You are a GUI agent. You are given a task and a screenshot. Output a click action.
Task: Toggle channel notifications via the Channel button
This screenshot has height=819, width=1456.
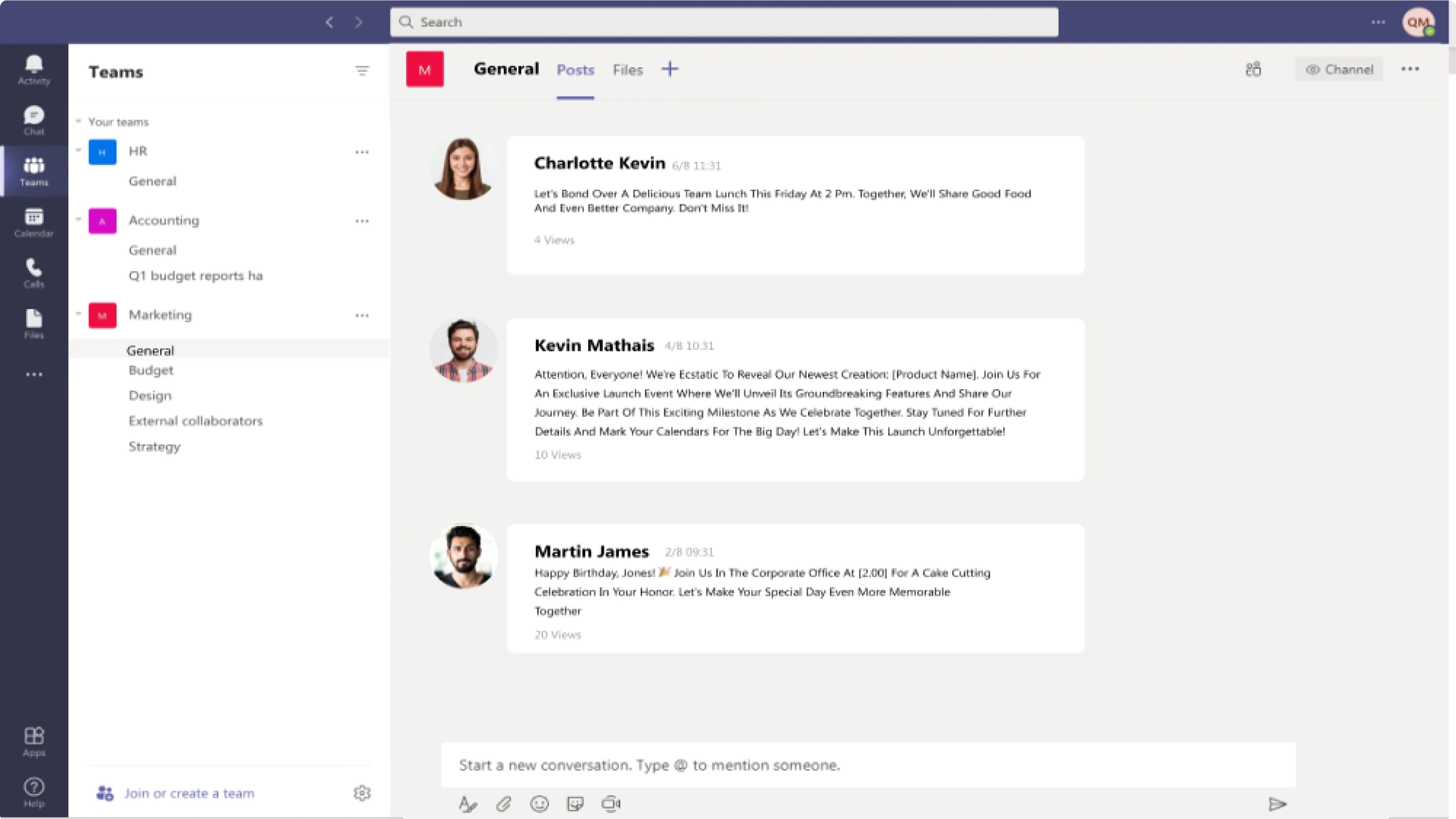(1339, 69)
